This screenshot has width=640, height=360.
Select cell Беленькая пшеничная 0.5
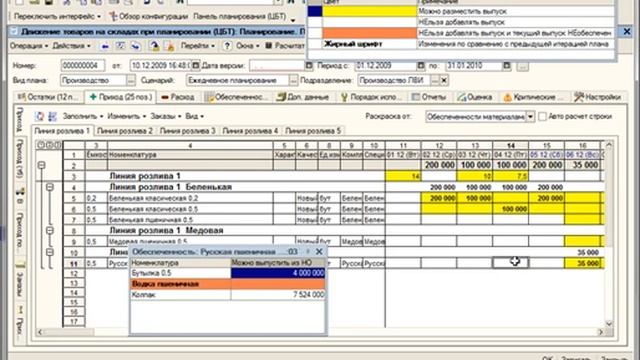click(190, 220)
